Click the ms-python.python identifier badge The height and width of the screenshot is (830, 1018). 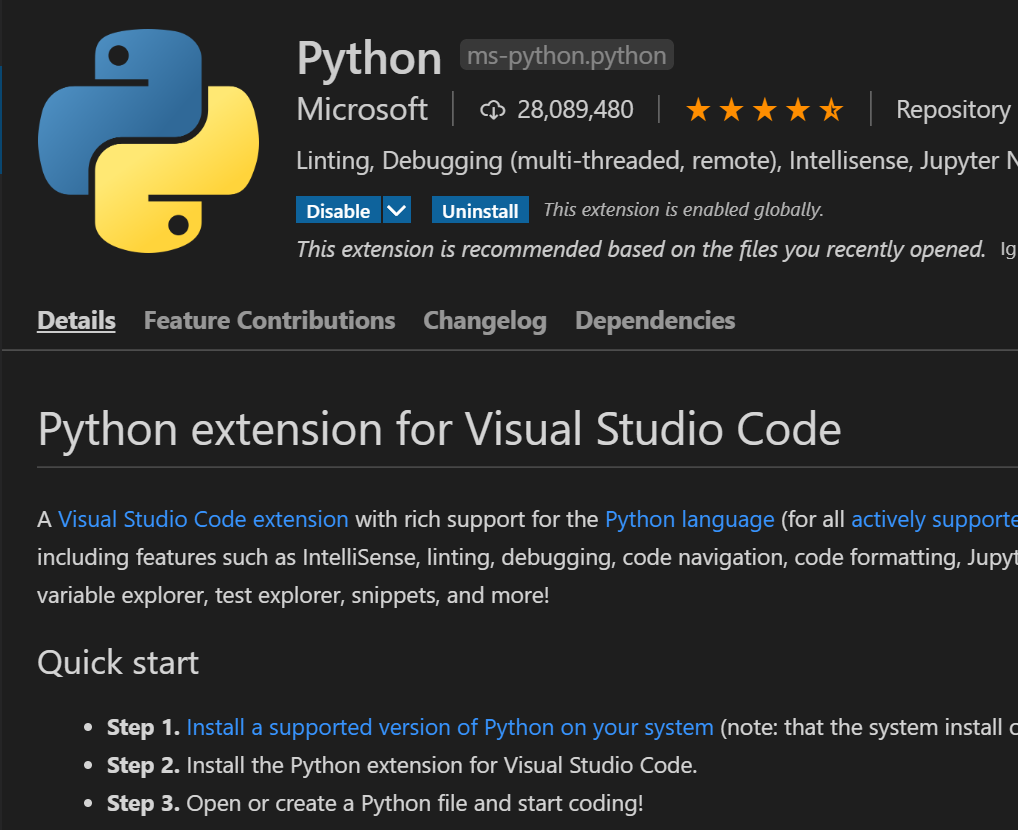pyautogui.click(x=566, y=55)
